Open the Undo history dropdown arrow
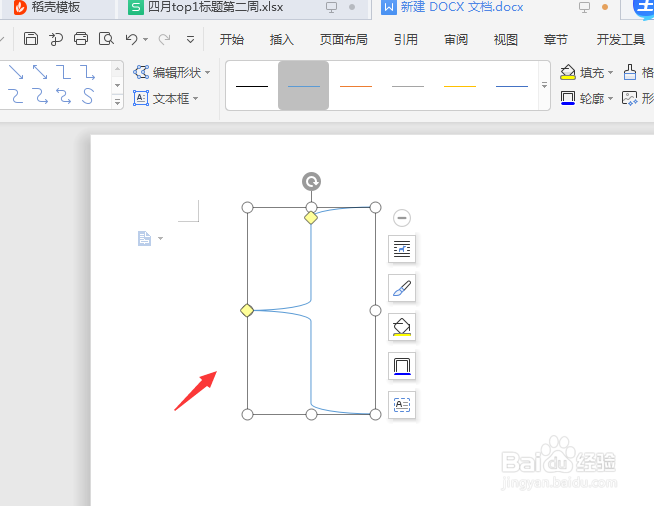This screenshot has height=506, width=654. coord(146,40)
